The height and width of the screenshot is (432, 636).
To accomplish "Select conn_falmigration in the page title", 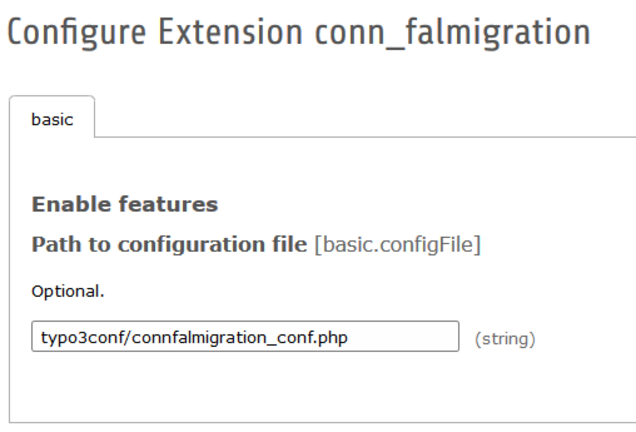I will 452,33.
